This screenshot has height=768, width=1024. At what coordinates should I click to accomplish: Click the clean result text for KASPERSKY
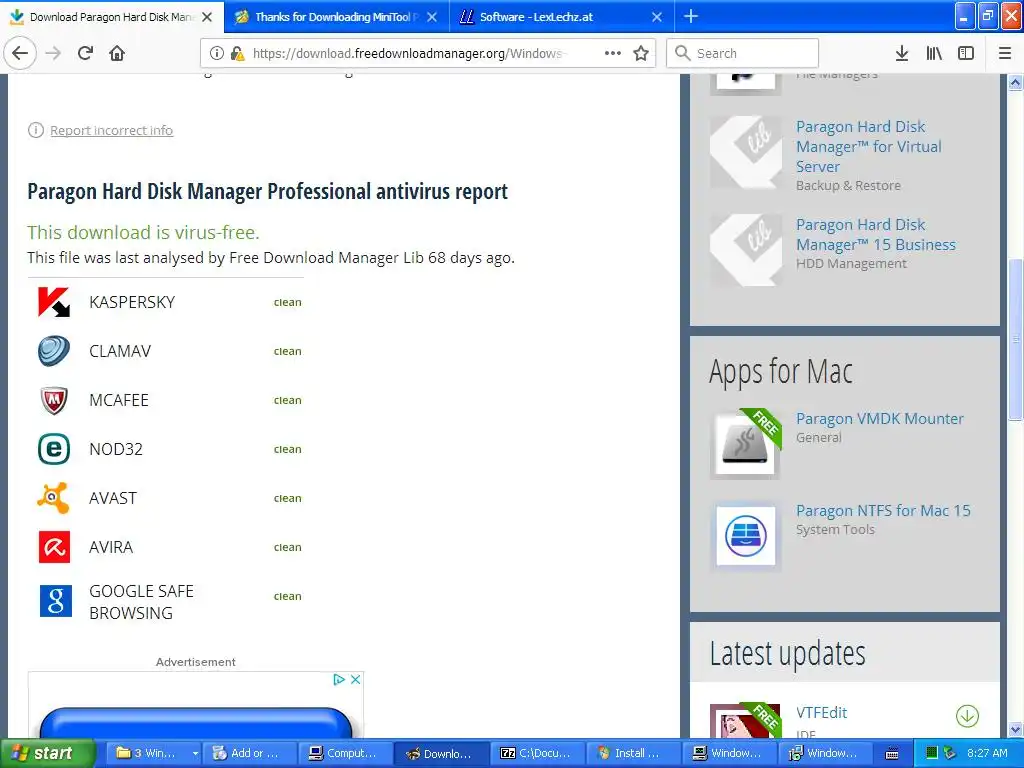pos(287,302)
